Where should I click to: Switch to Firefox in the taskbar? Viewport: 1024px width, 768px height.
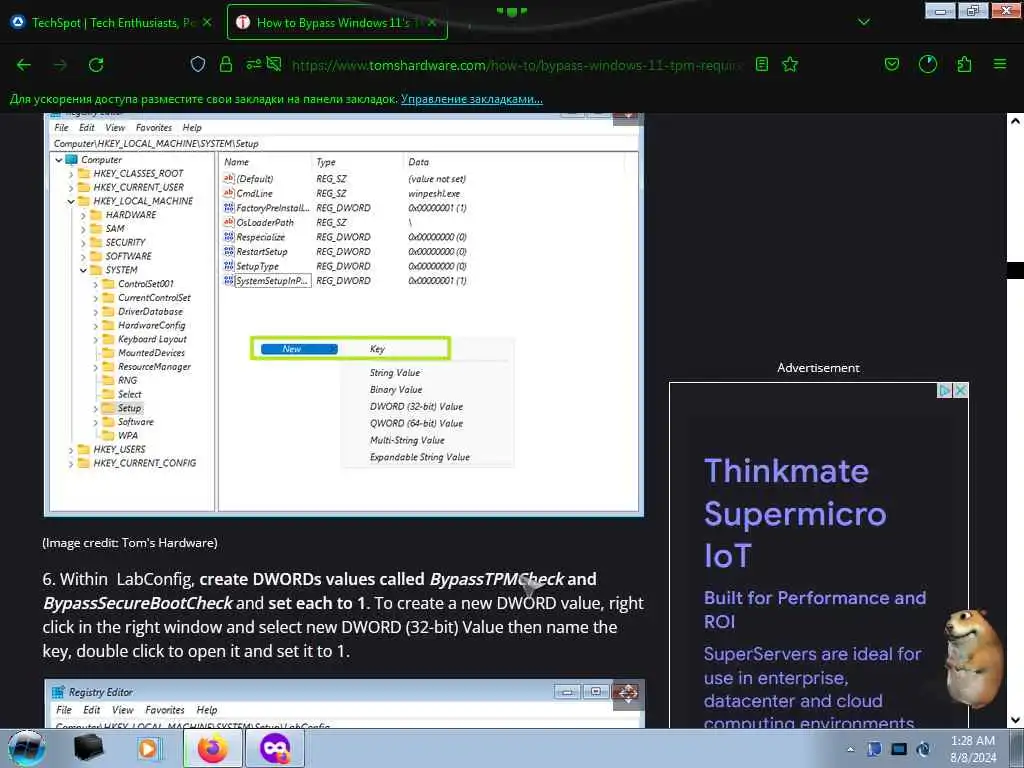[213, 748]
